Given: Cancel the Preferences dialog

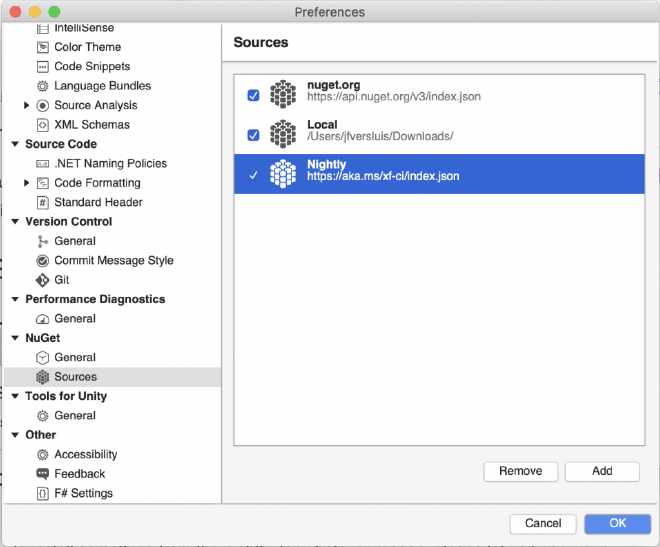Looking at the screenshot, I should click(x=543, y=523).
